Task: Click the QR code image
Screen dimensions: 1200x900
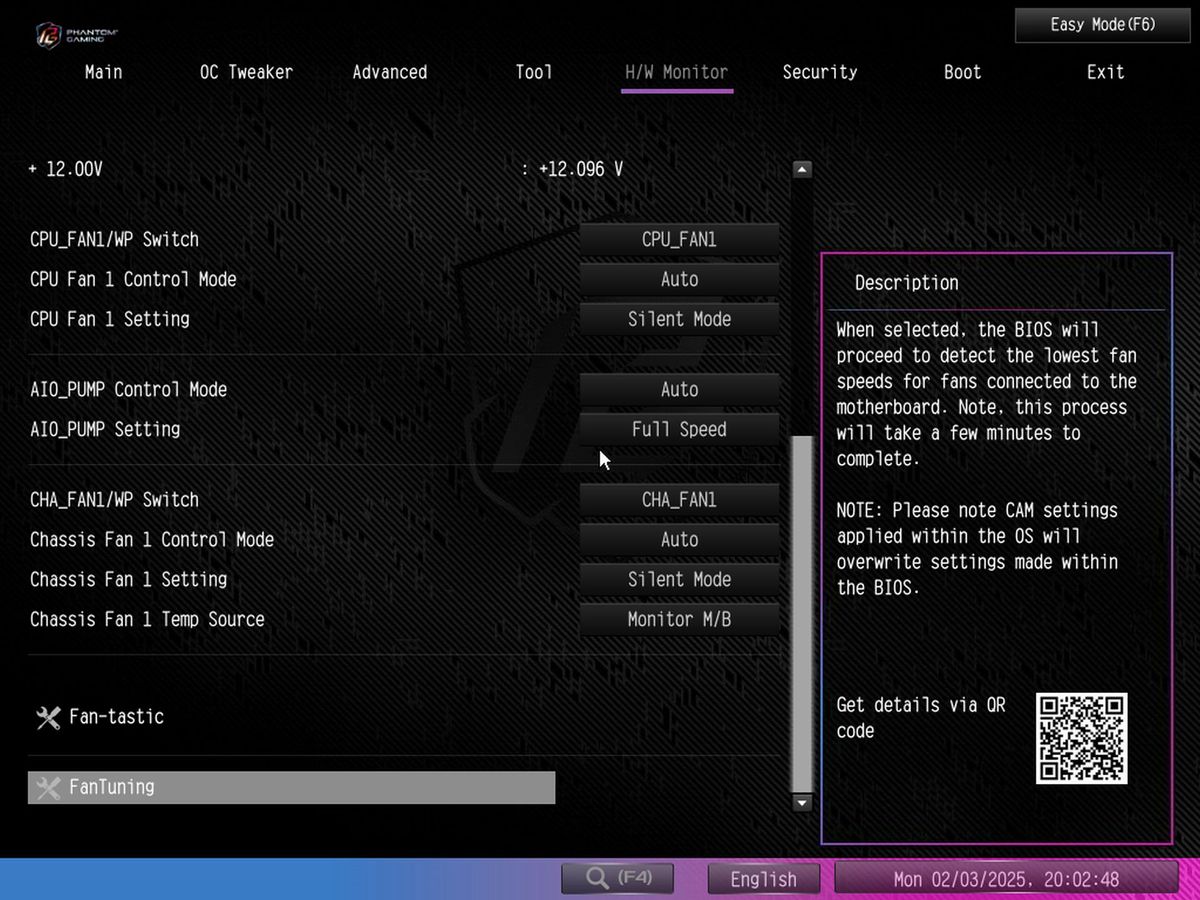Action: pos(1081,738)
